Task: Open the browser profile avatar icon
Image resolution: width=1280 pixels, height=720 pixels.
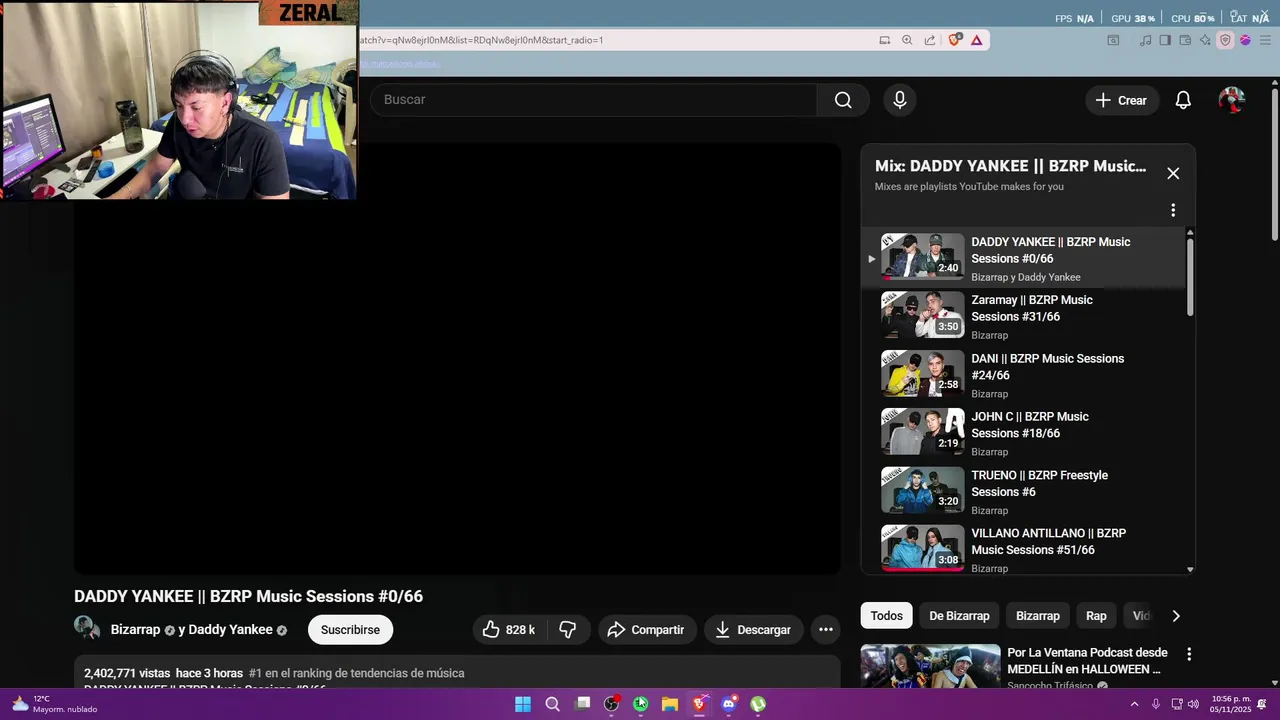Action: [x=1245, y=40]
